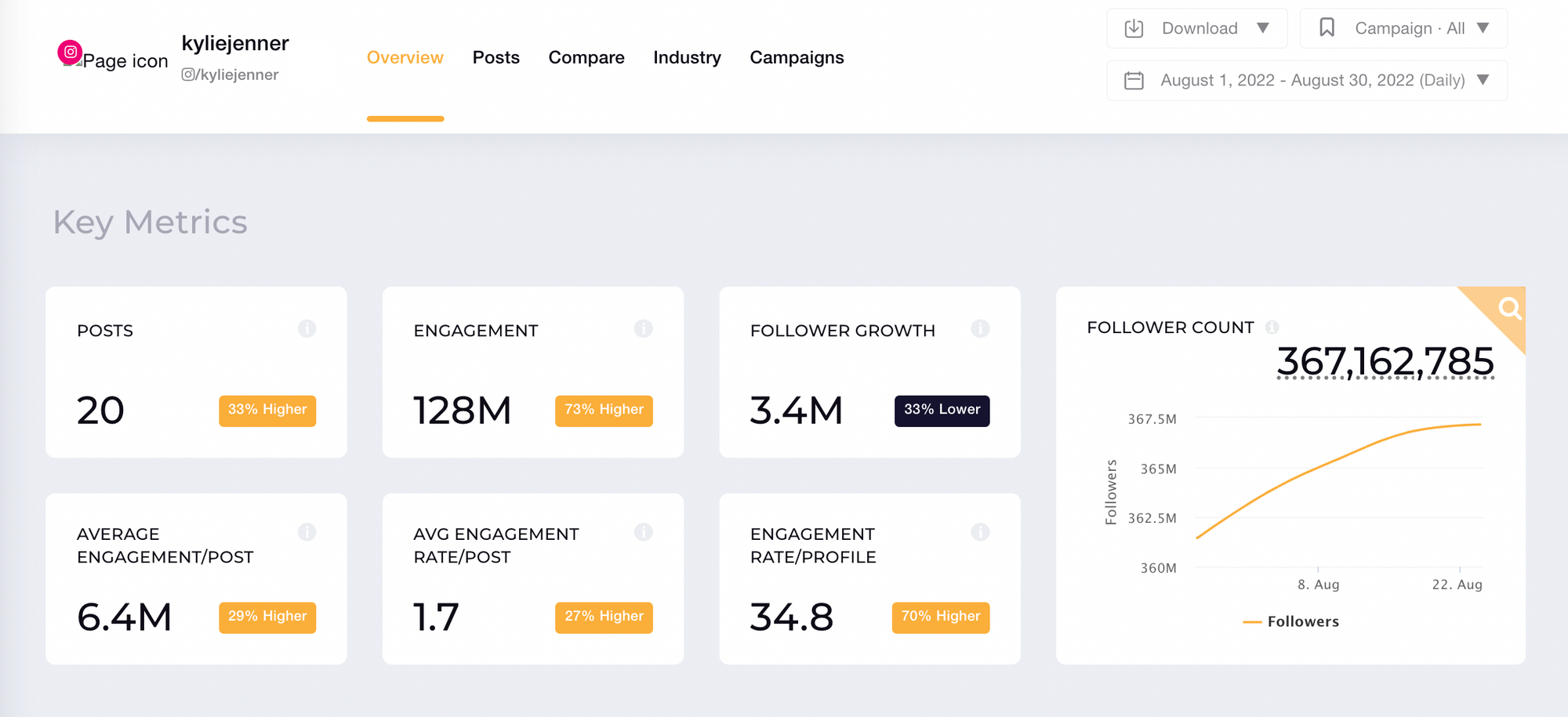Screen dimensions: 1568x717
Task: Click the Key Metrics heading
Action: (151, 223)
